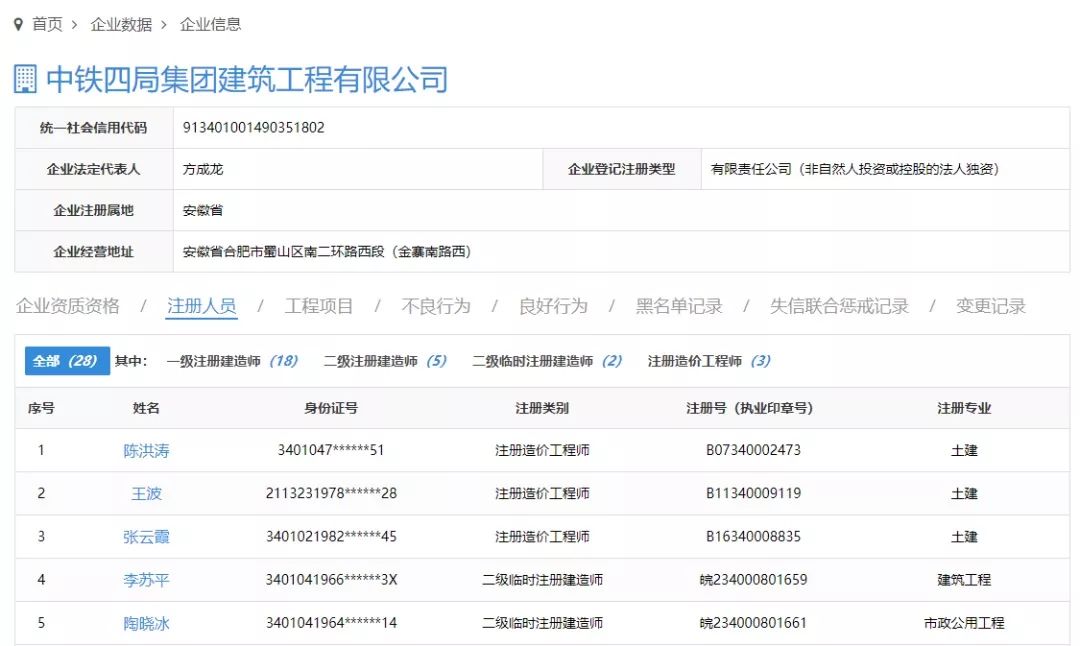Filter by 一级注册建造师 (18)
1080x646 pixels.
coord(232,361)
